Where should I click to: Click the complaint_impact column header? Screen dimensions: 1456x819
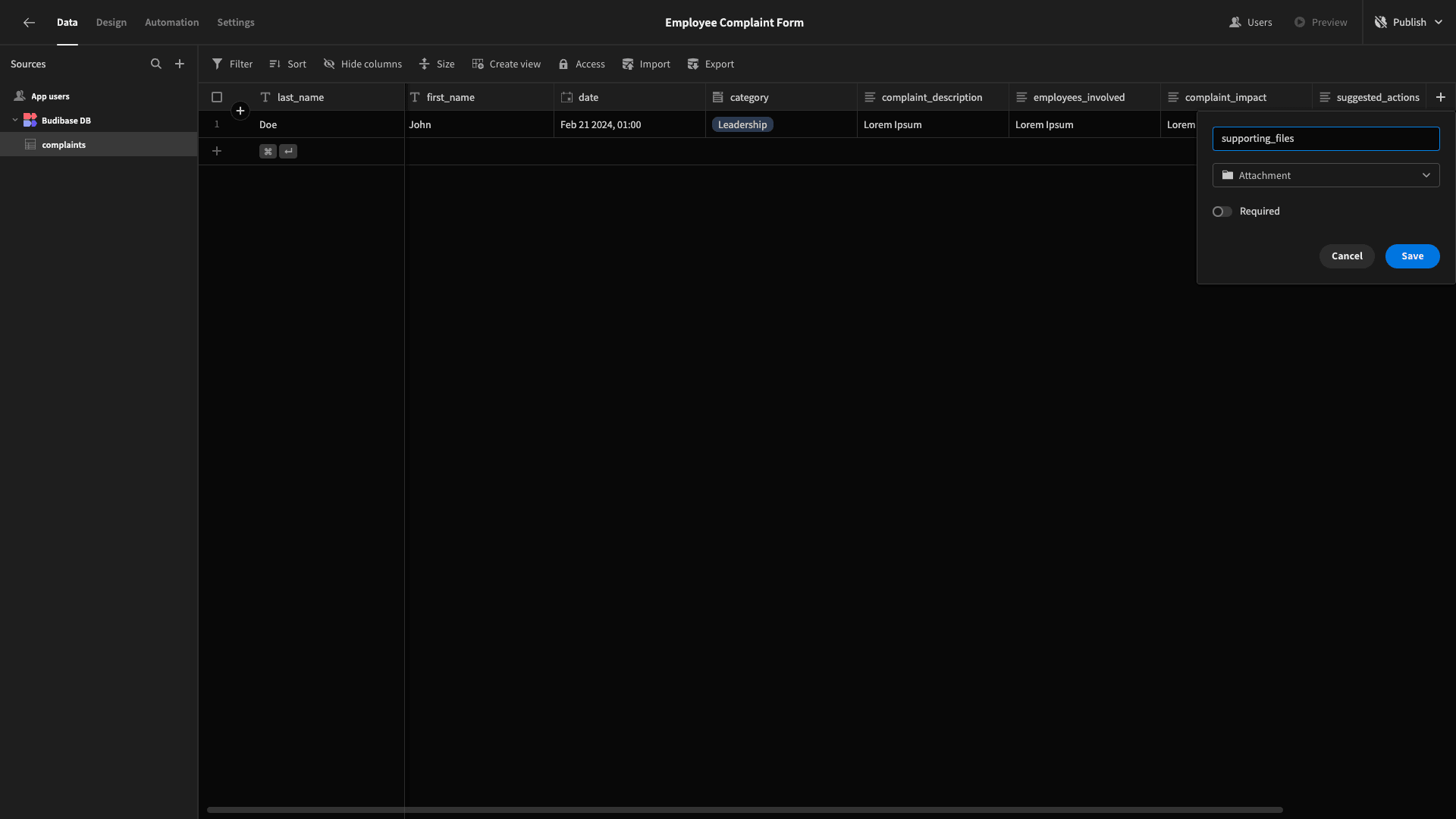coord(1236,97)
